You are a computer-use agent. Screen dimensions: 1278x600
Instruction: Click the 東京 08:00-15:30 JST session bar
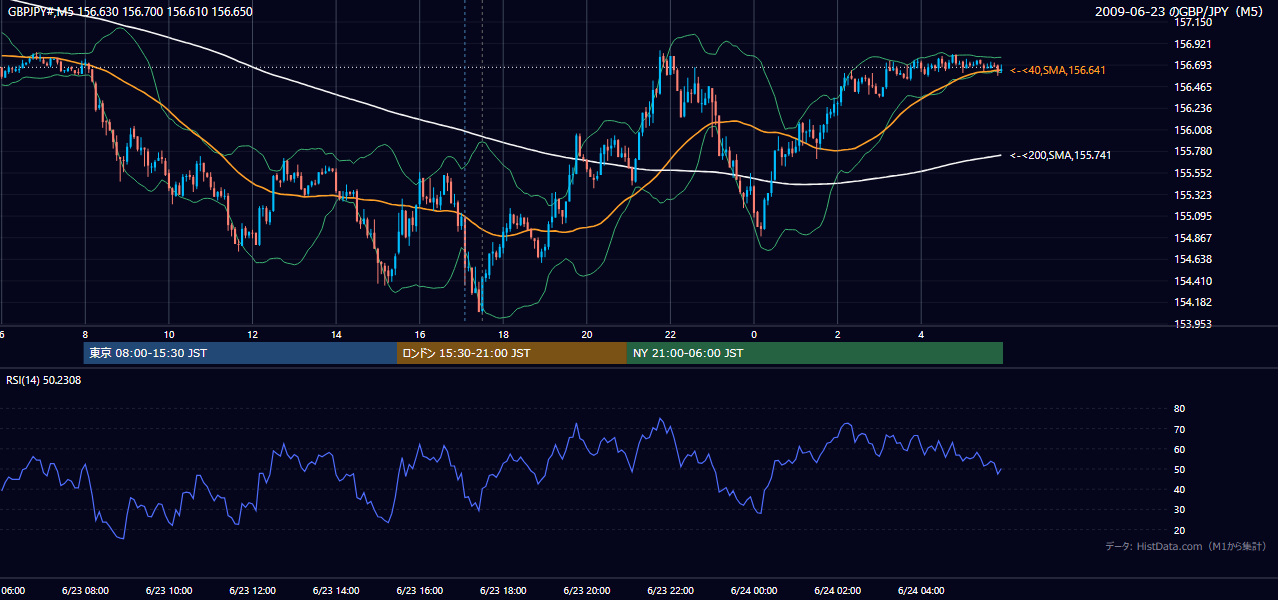(240, 353)
